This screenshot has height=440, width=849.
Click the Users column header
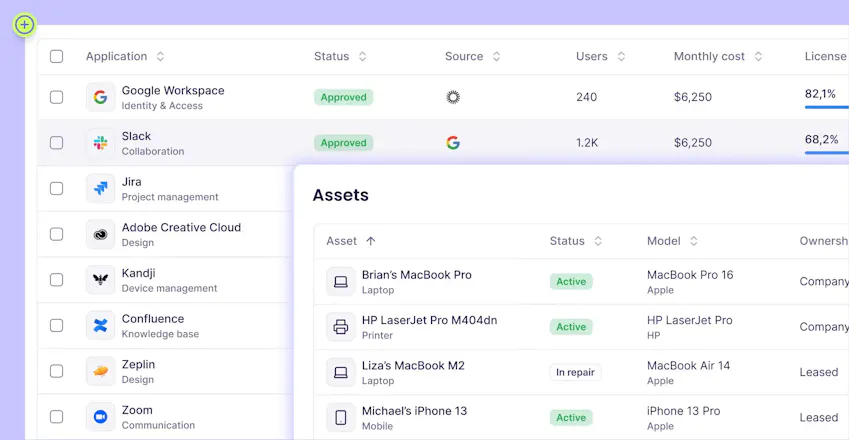point(592,56)
